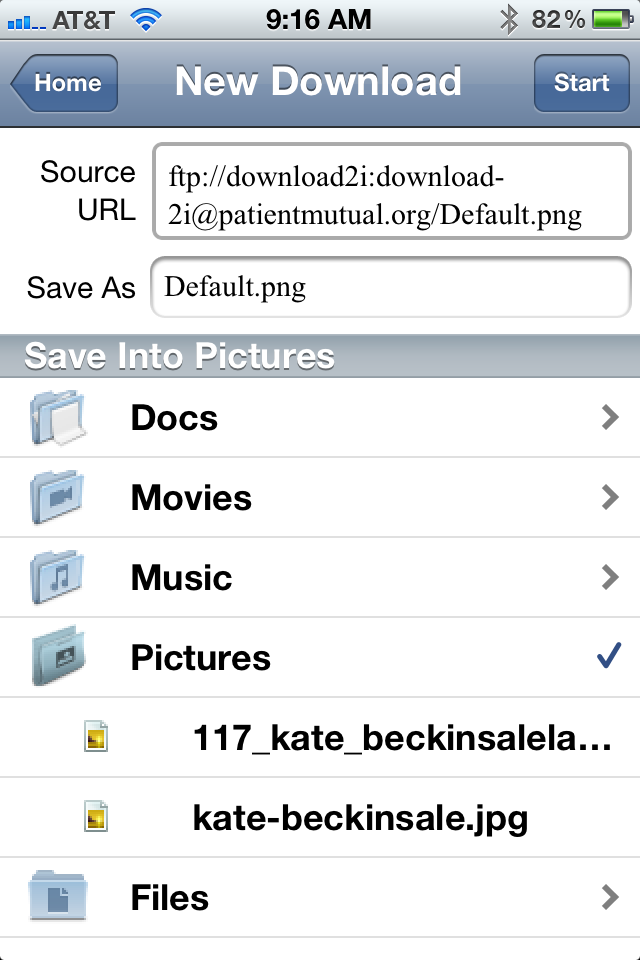The image size is (640, 960).
Task: Edit the Source URL field
Action: point(391,193)
